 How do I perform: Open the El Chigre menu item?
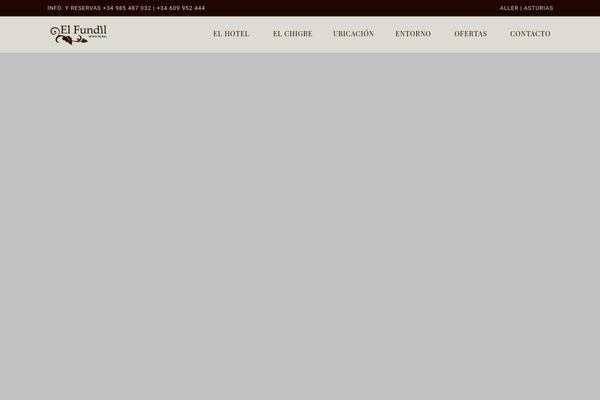(292, 34)
